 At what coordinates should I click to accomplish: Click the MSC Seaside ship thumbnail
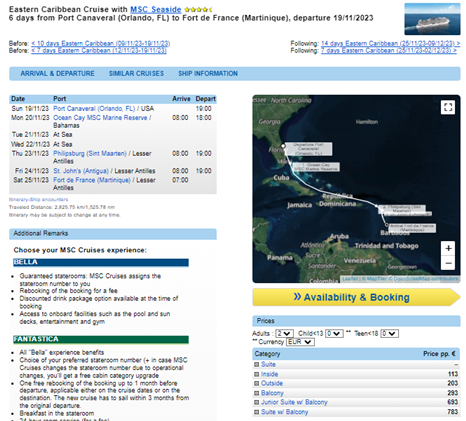432,19
